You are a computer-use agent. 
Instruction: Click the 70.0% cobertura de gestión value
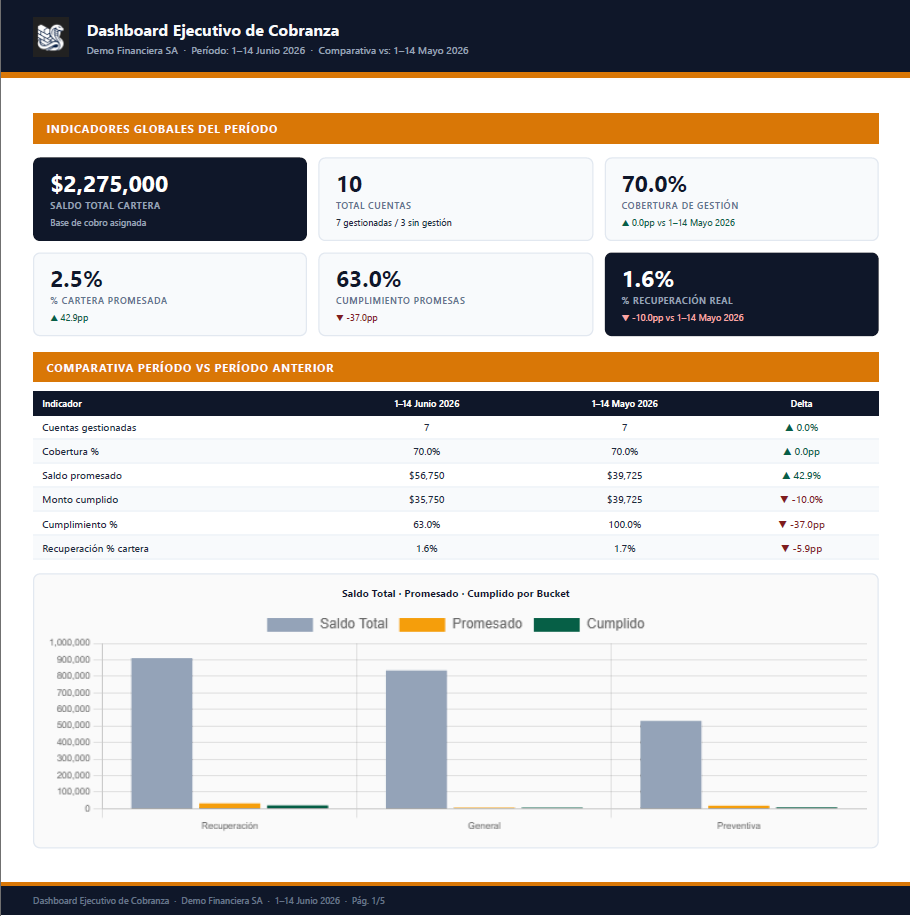654,184
